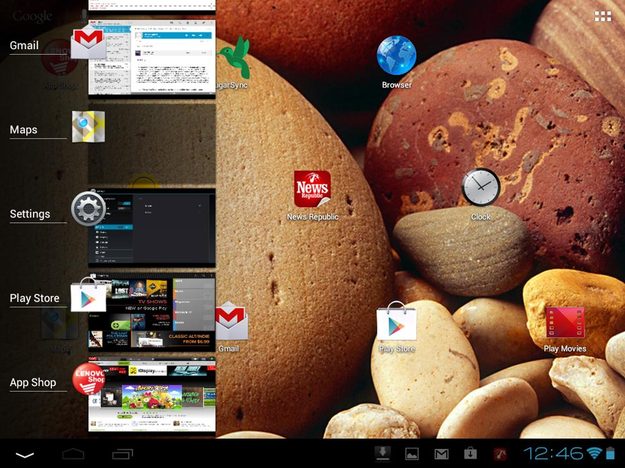The image size is (625, 468).
Task: Select the Settings recent app thumbnail
Action: tap(152, 228)
